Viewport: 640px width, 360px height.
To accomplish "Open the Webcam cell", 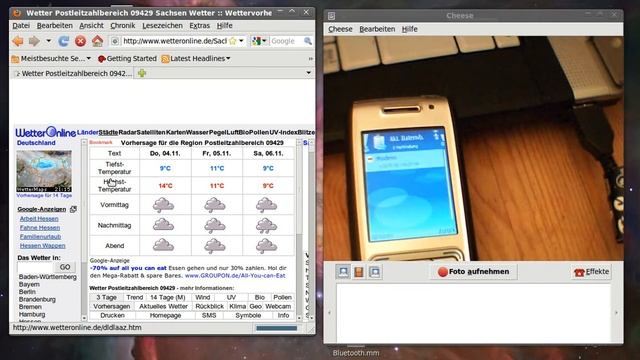I will (278, 307).
